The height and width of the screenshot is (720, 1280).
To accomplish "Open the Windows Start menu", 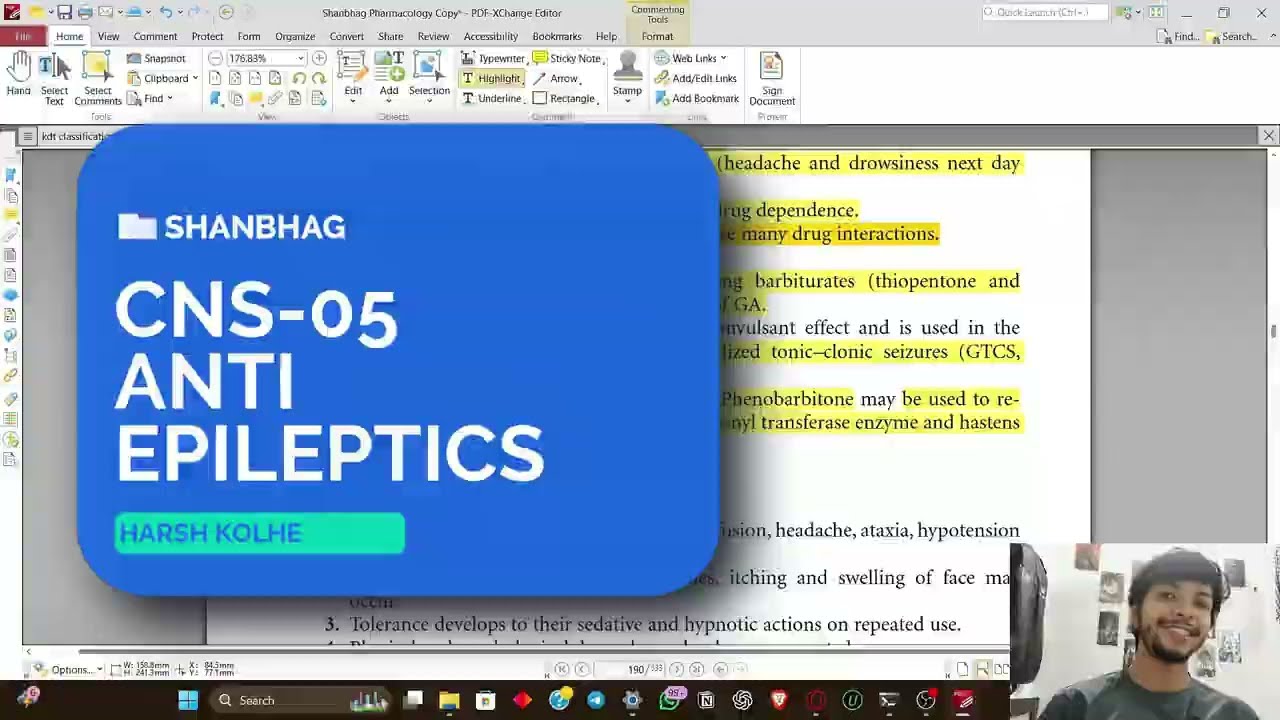I will point(188,700).
